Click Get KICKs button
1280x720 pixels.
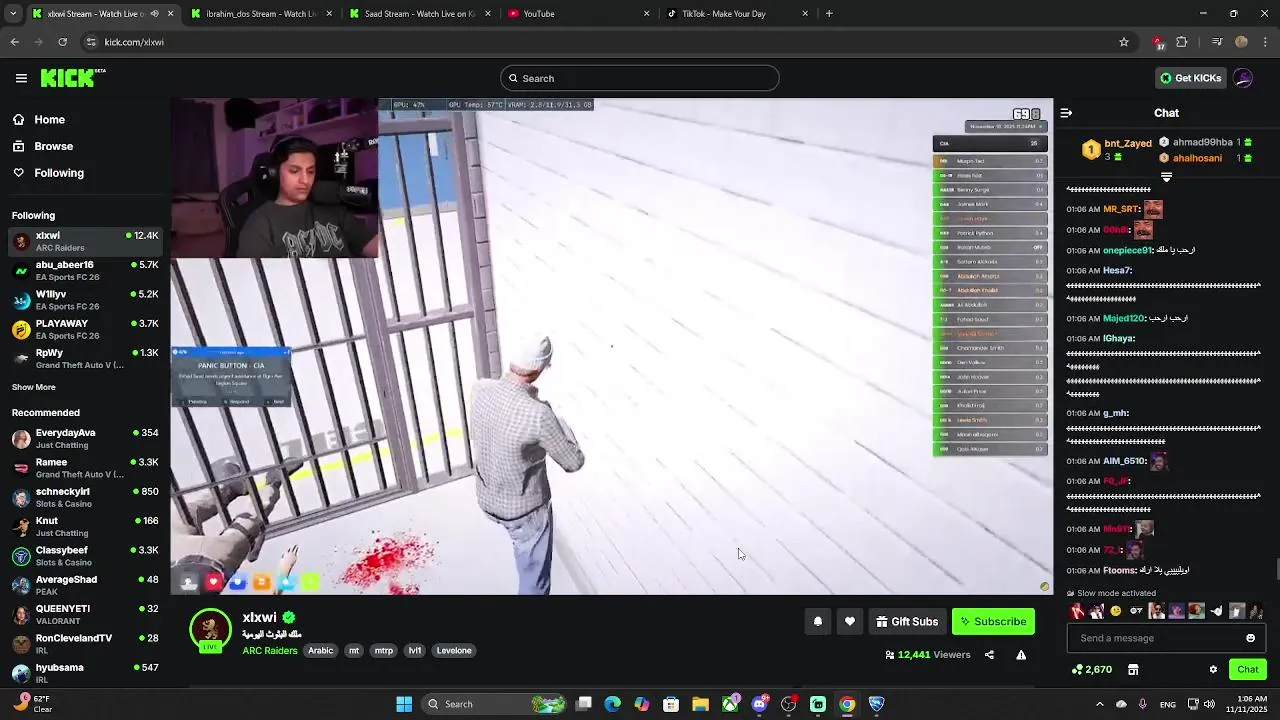(1190, 78)
